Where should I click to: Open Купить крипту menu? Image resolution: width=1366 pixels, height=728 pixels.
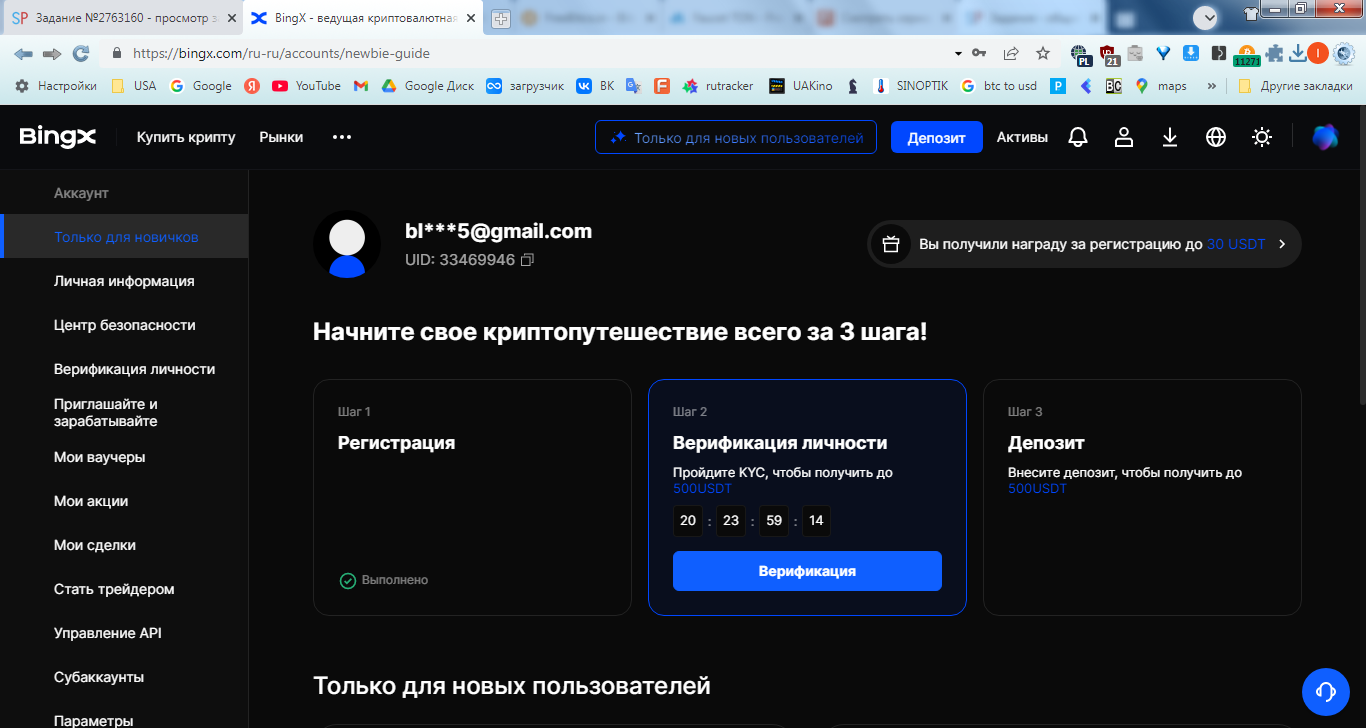point(186,137)
